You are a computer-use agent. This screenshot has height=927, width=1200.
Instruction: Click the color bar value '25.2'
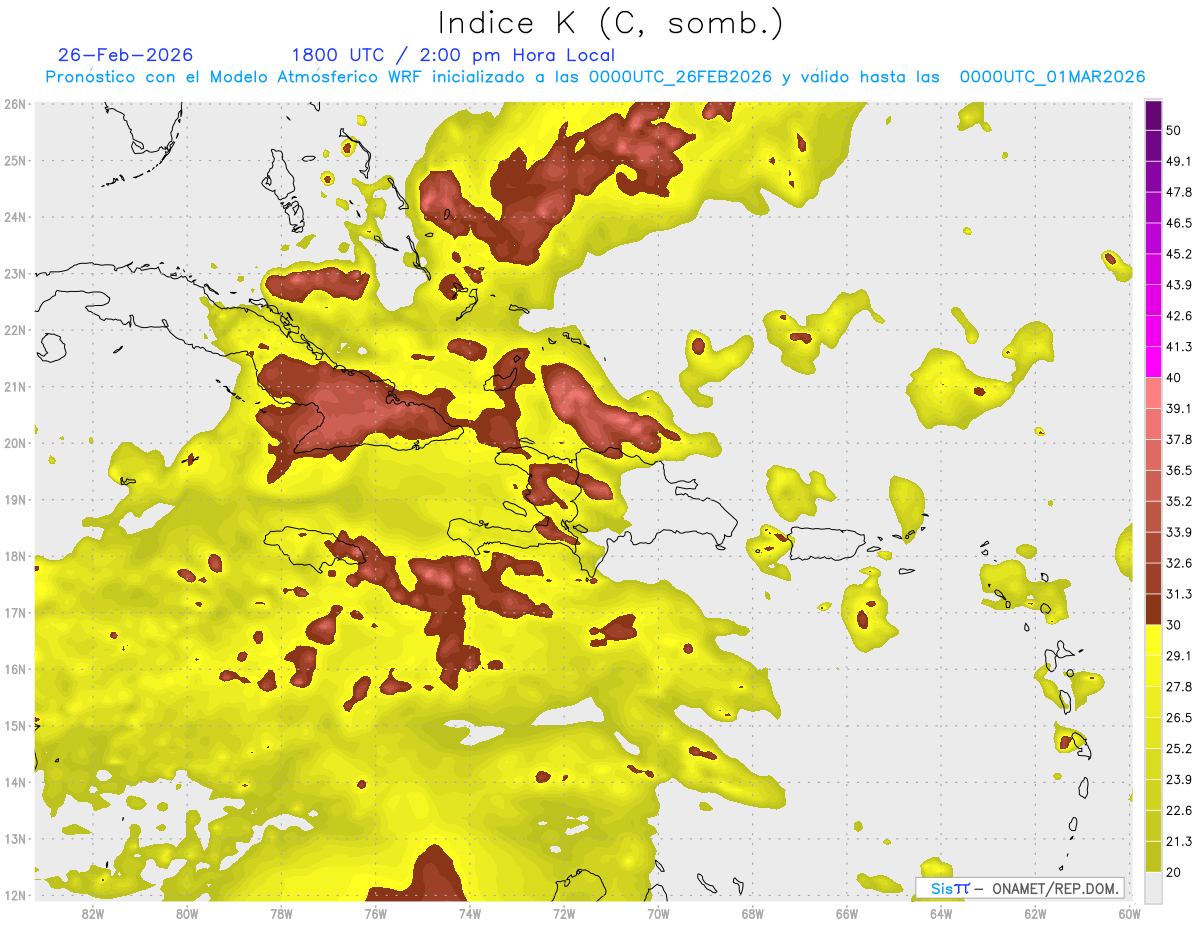coord(1179,748)
